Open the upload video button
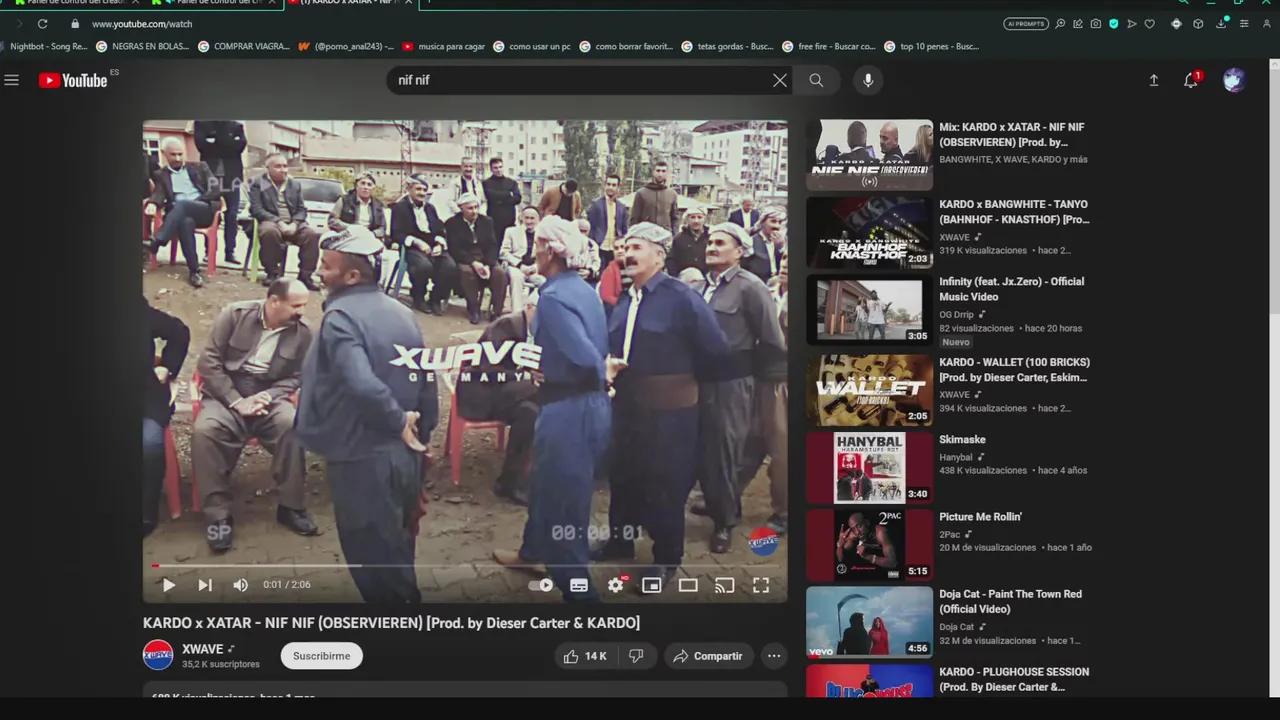Viewport: 1280px width, 720px height. tap(1154, 80)
